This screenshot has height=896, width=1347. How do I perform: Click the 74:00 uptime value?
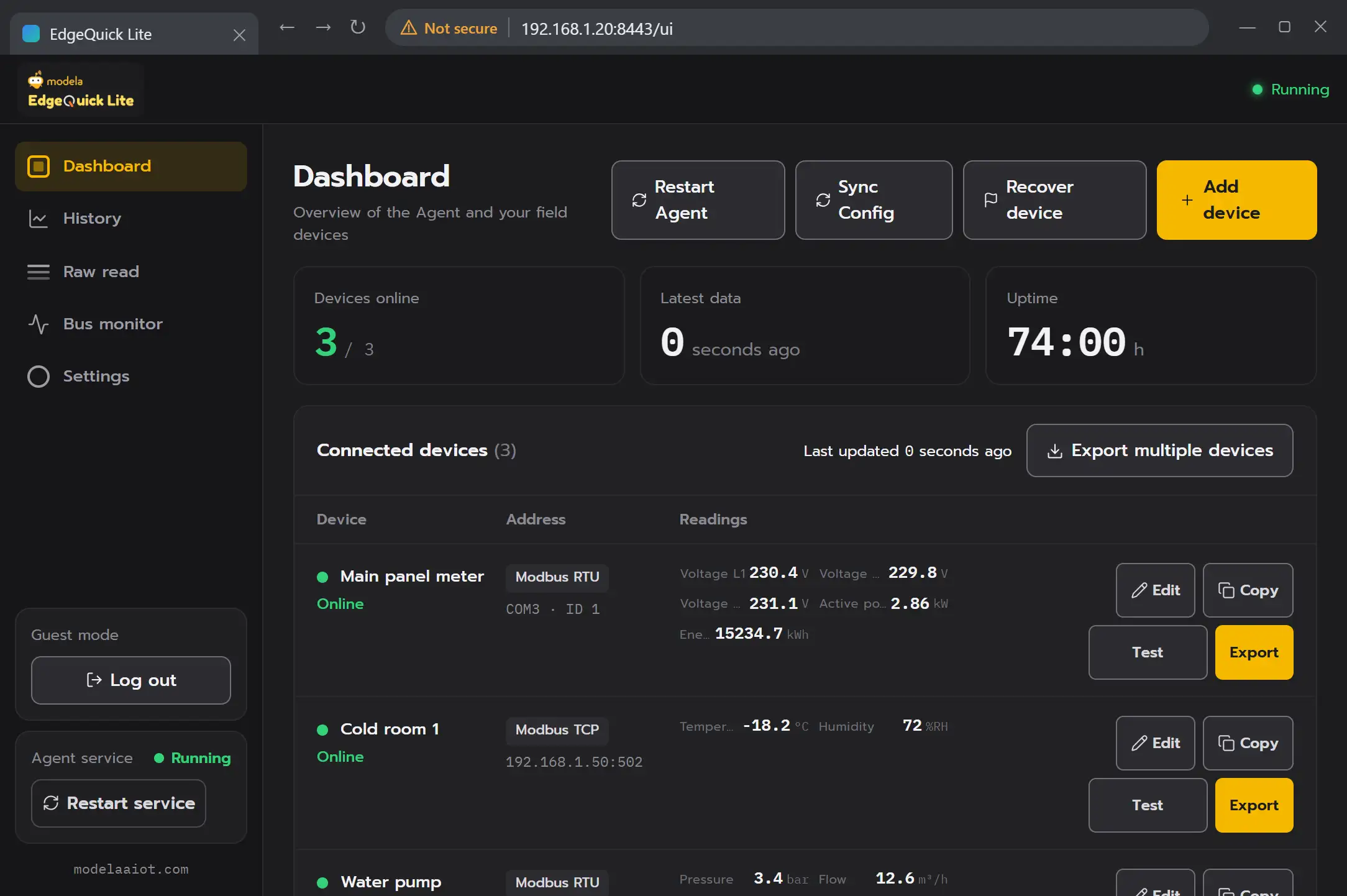coord(1067,342)
